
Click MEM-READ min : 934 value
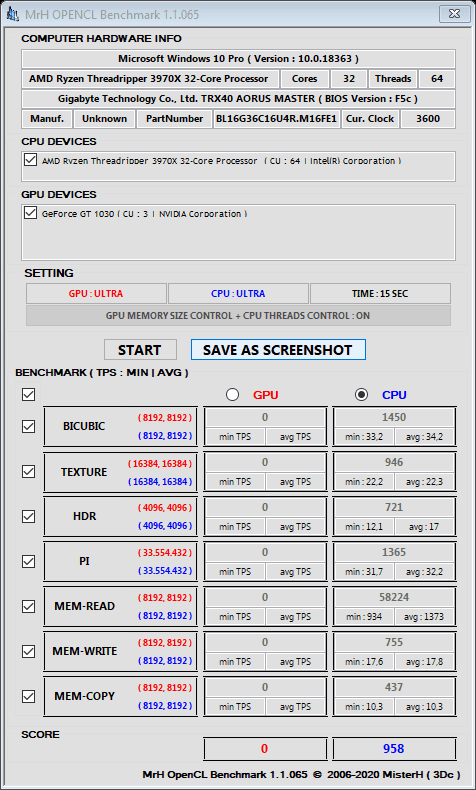(x=364, y=617)
